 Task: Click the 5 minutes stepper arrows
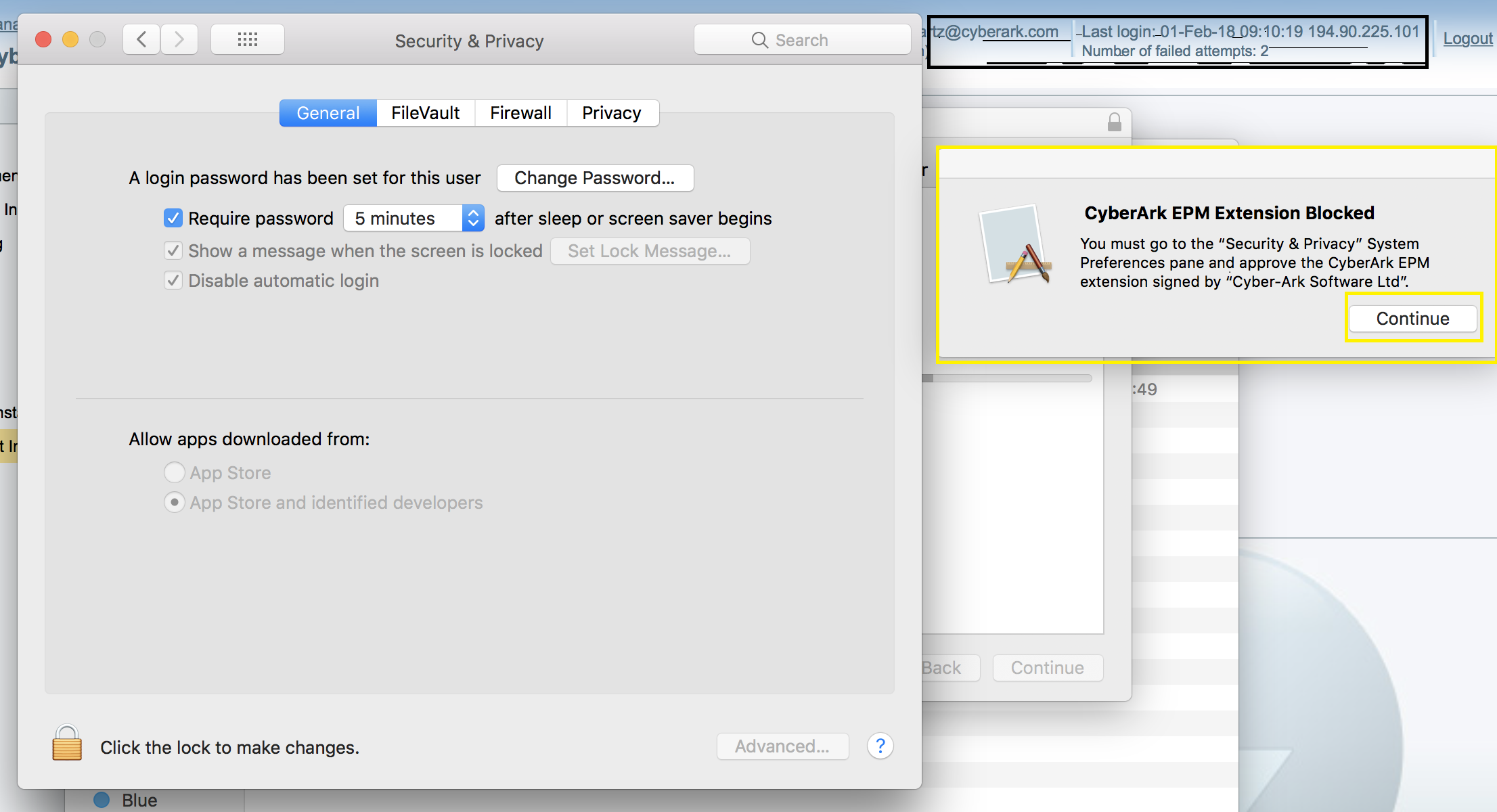click(473, 218)
